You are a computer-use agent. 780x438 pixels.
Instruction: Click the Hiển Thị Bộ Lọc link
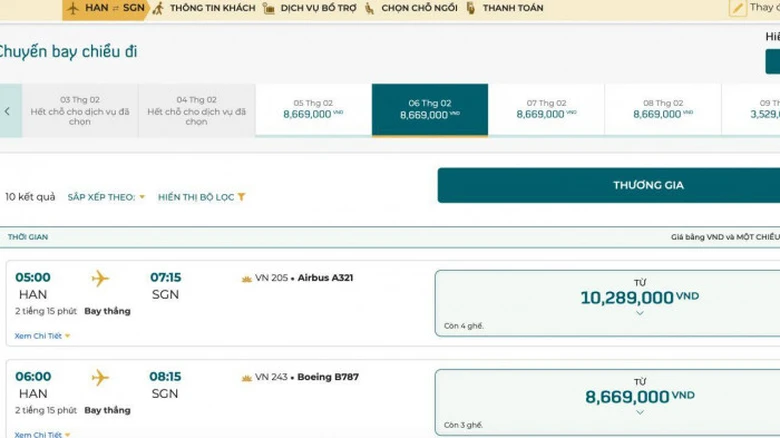click(x=196, y=197)
